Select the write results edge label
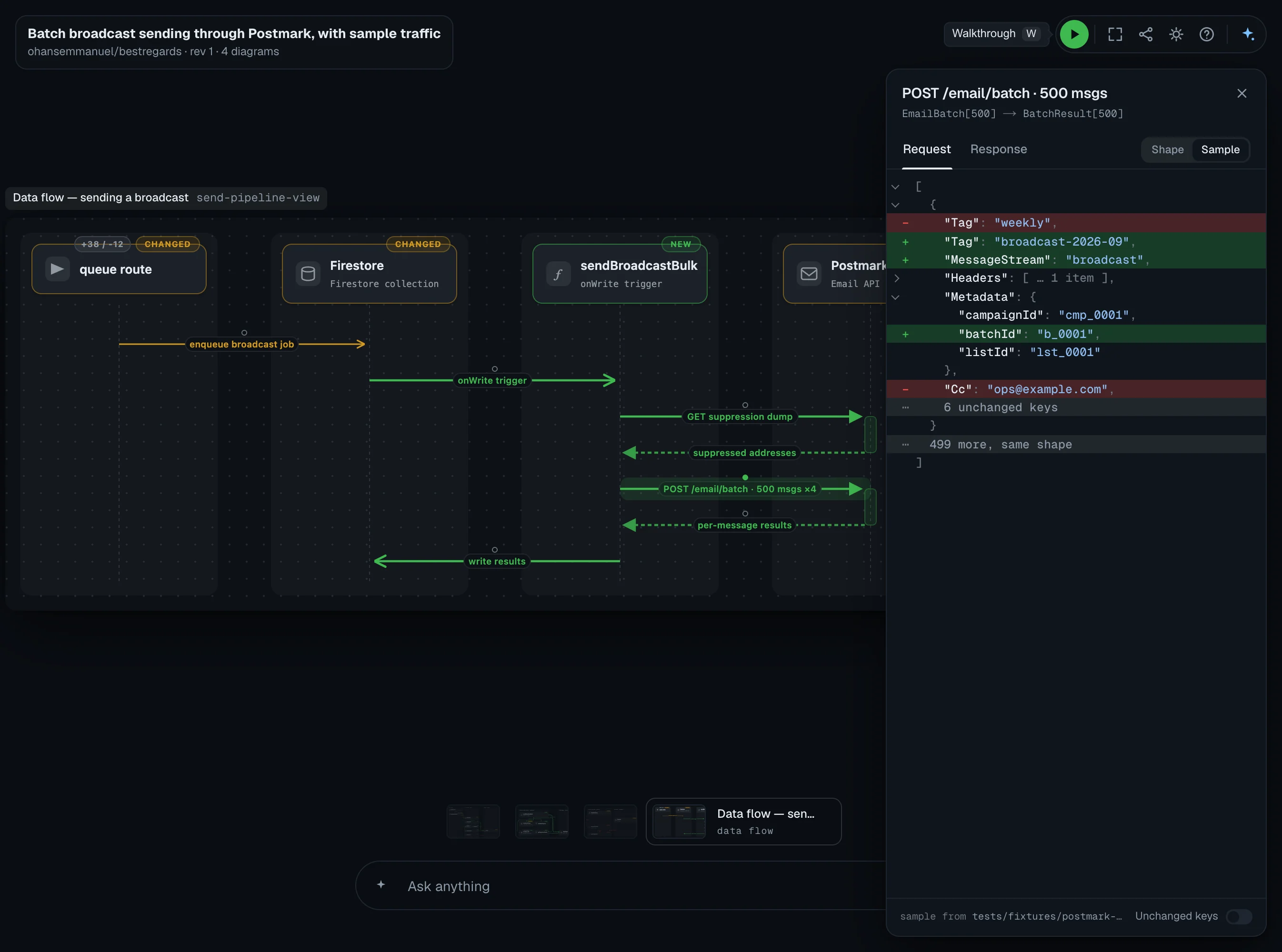Image resolution: width=1282 pixels, height=952 pixels. pos(497,561)
